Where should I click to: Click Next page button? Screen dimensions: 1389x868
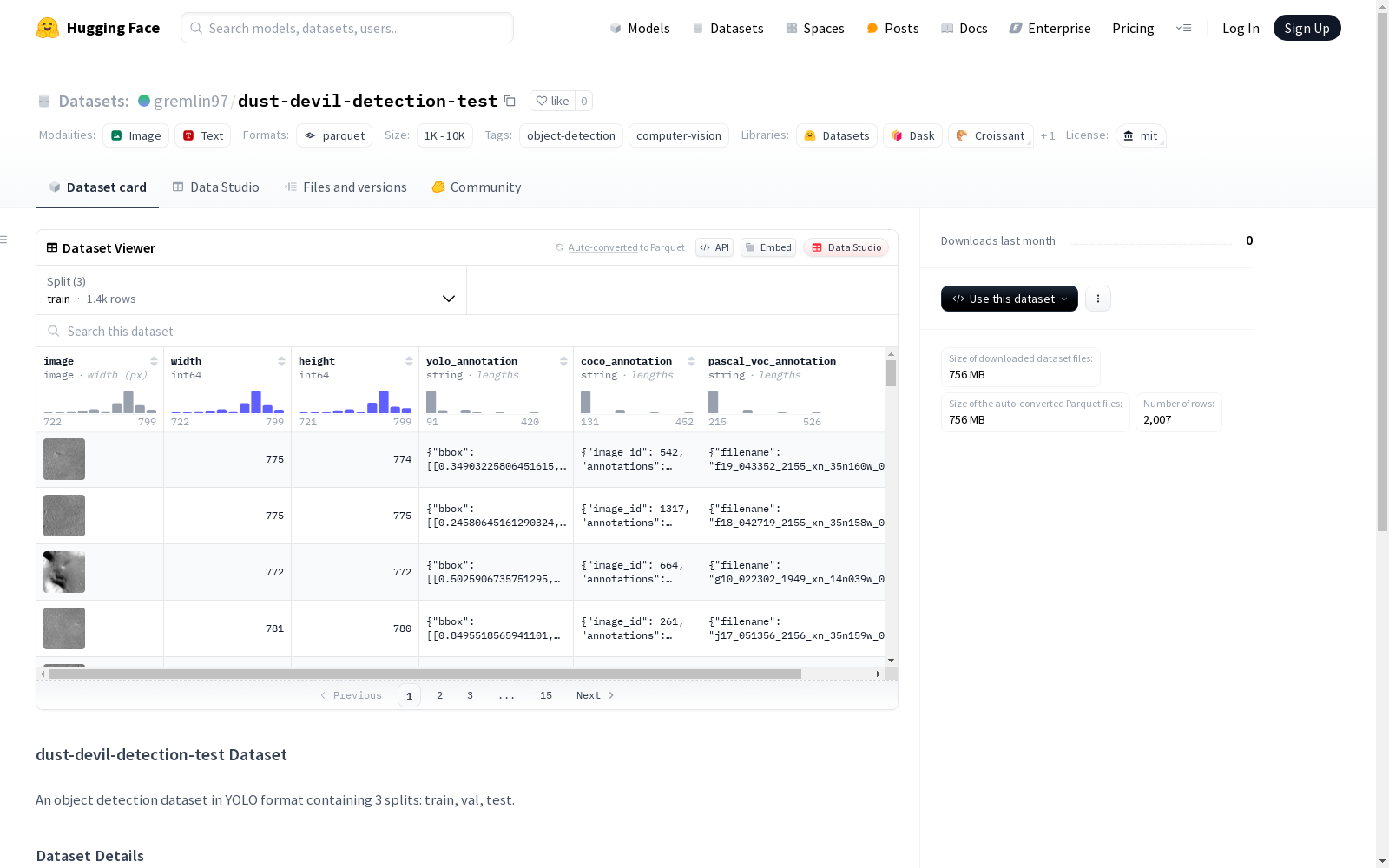pos(595,695)
